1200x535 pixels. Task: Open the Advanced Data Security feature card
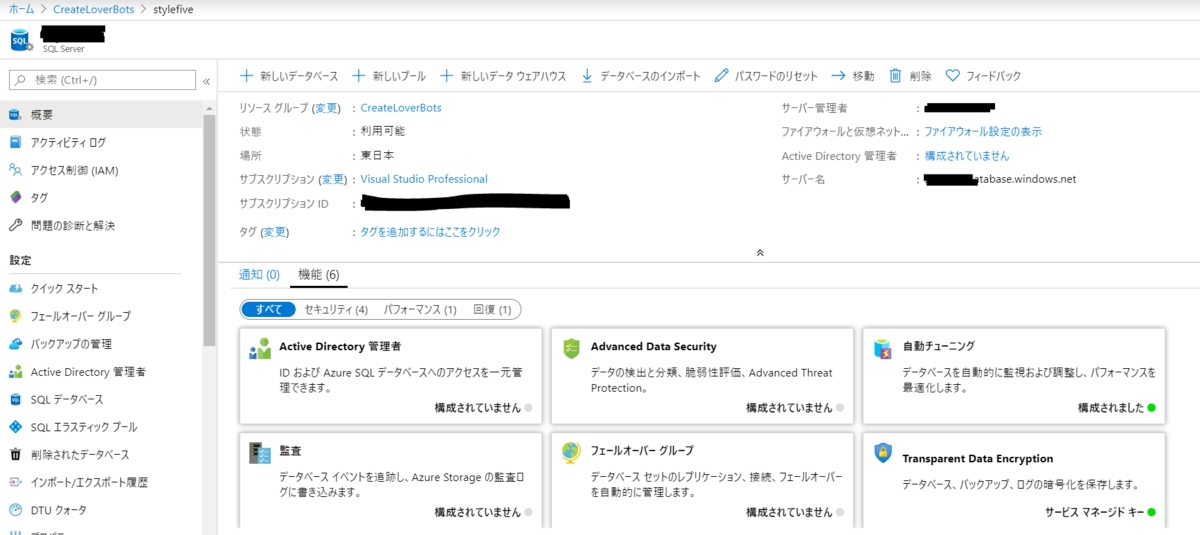[x=702, y=376]
